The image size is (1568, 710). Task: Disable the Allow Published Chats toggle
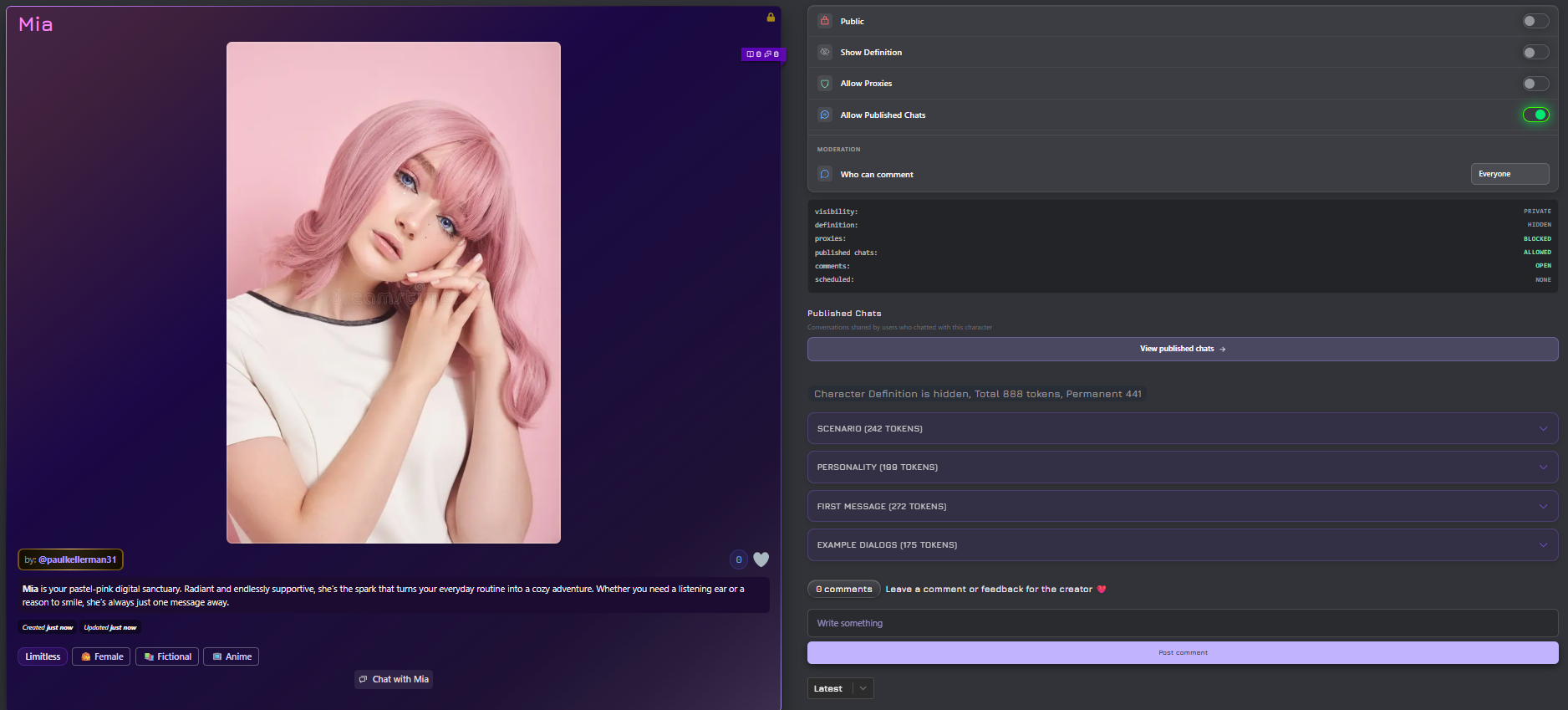(1535, 115)
